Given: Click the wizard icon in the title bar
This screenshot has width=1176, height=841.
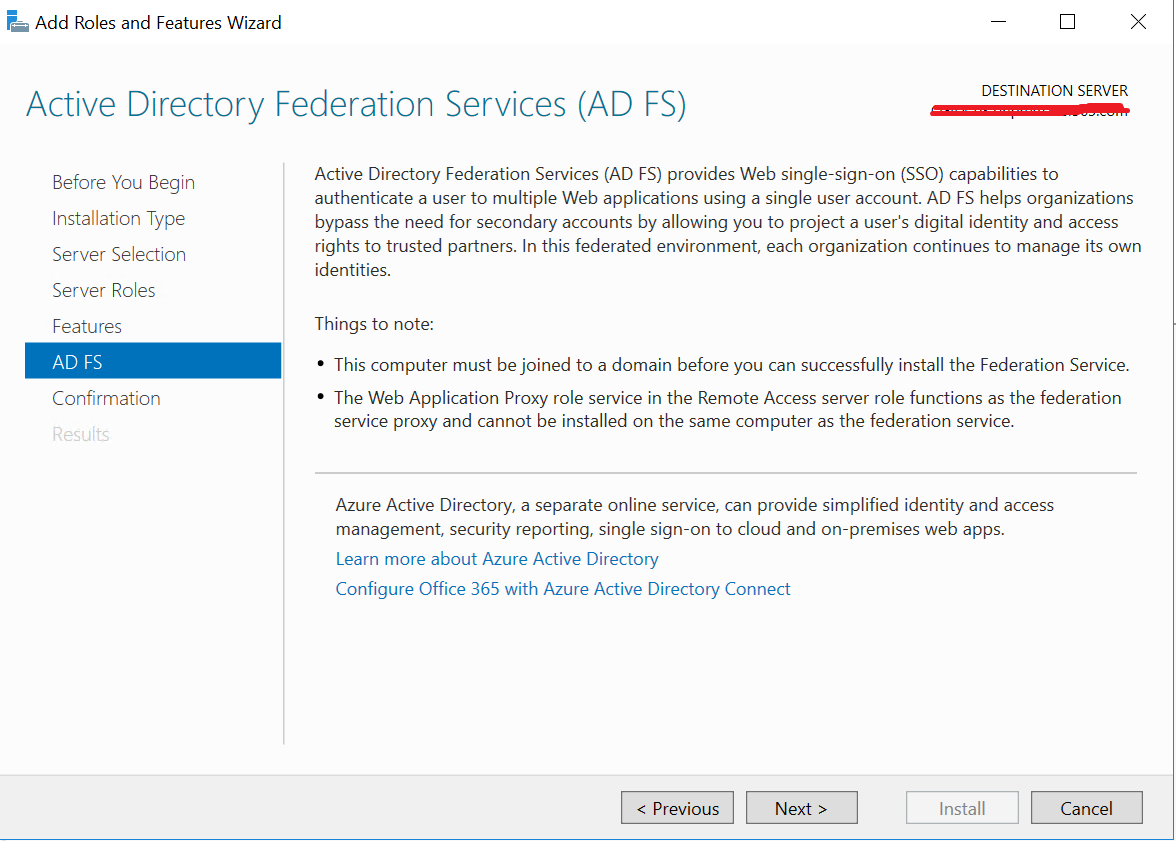Looking at the screenshot, I should click(x=18, y=22).
